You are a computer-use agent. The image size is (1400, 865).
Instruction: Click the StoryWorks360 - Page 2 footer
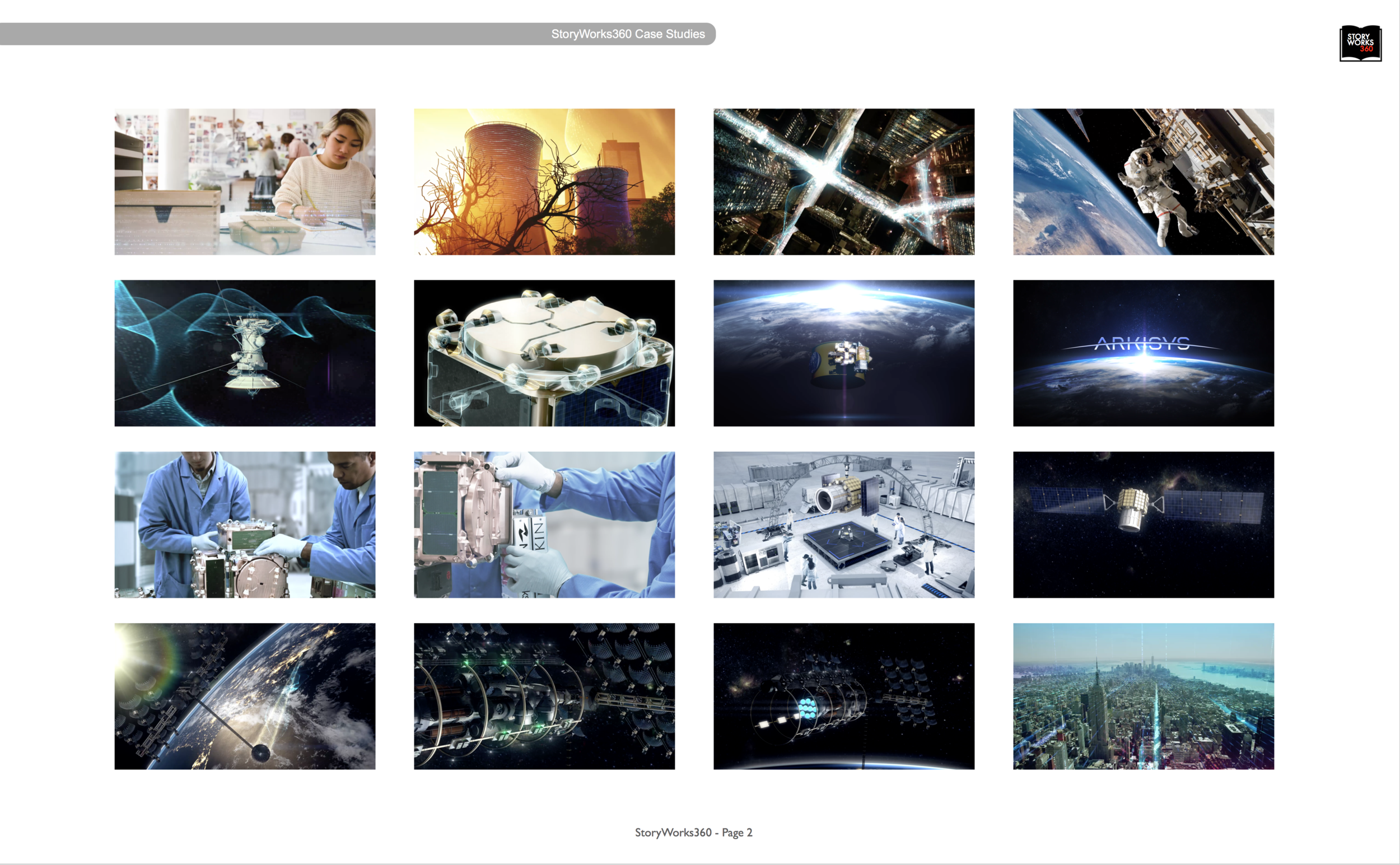pos(693,833)
